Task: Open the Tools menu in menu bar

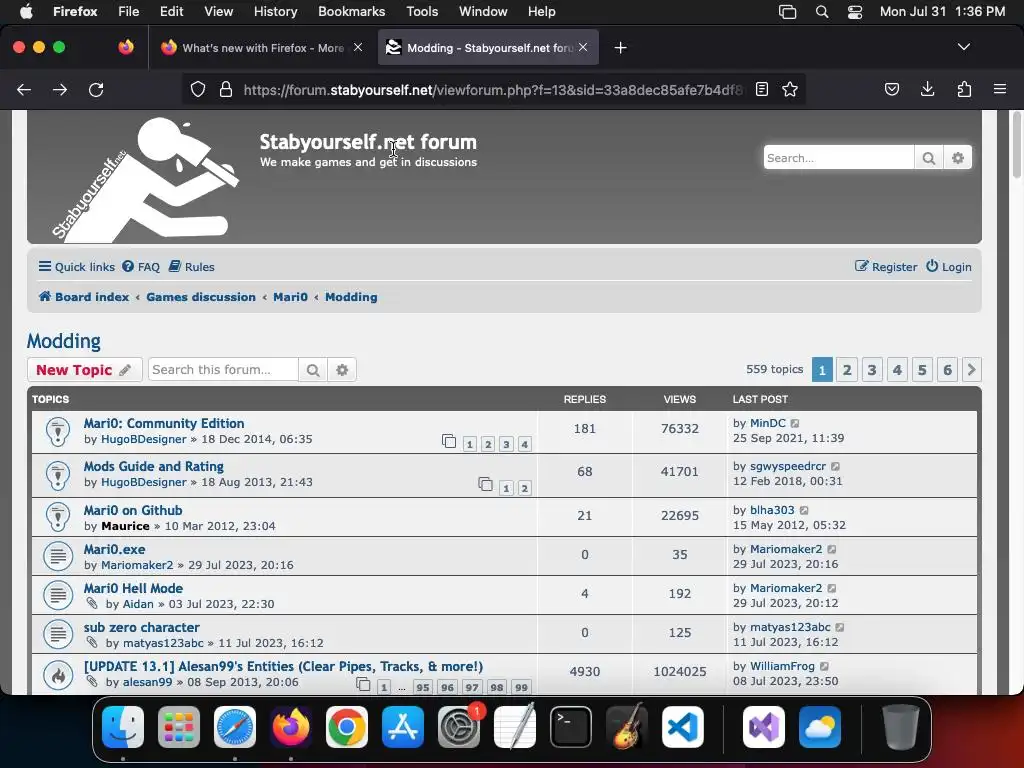Action: tap(422, 11)
